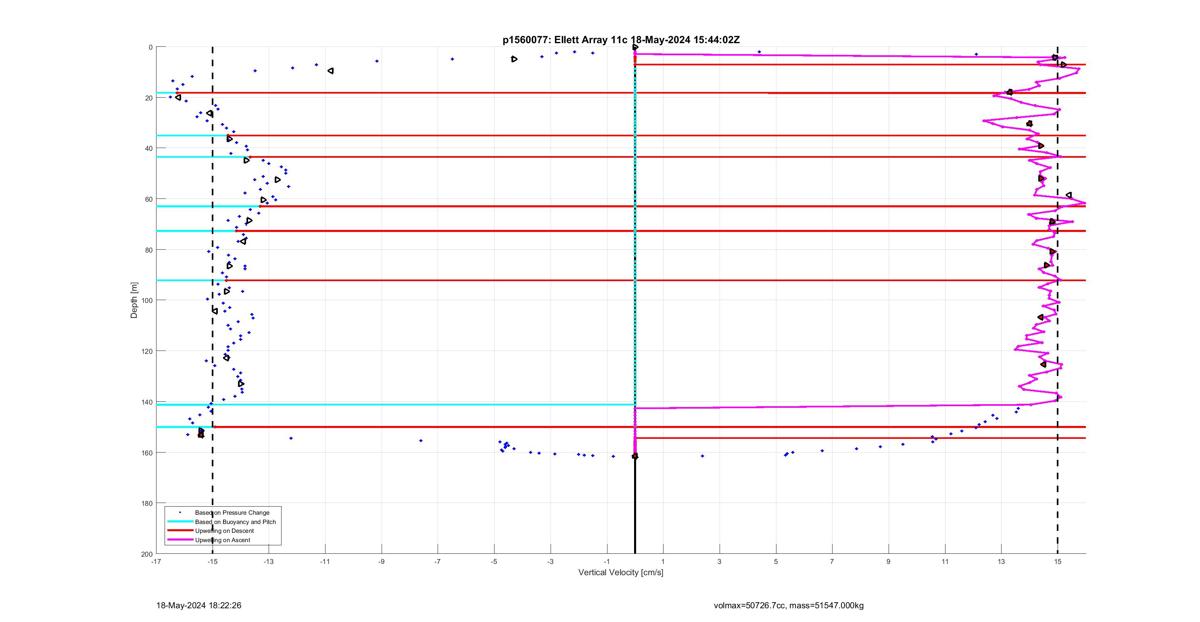Viewport: 1200px width, 622px height.
Task: Click the x-axis tick label '-3'
Action: coord(550,562)
